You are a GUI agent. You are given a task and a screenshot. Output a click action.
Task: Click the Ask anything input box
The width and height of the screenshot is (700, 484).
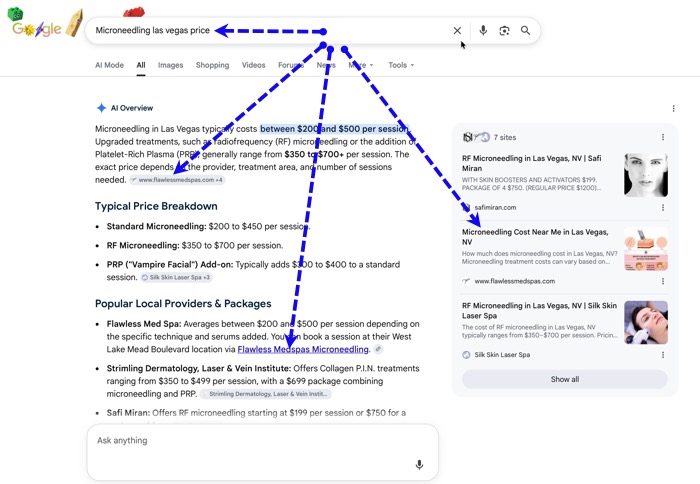[x=262, y=452]
